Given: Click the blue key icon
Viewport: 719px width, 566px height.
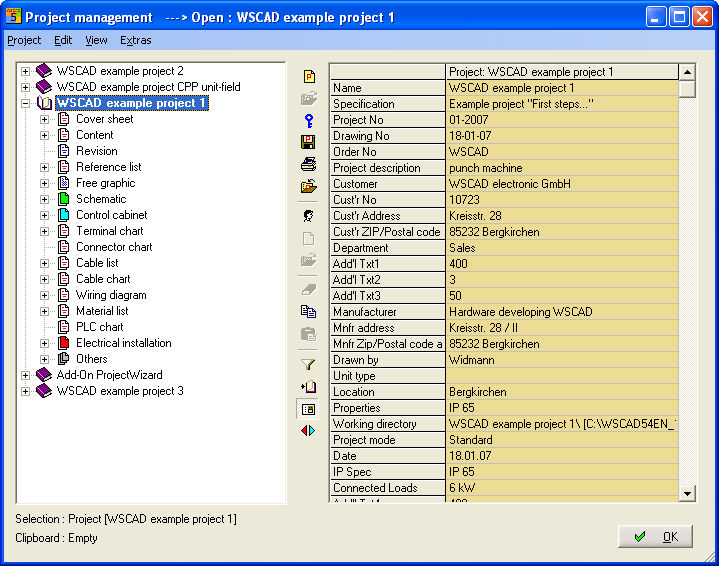Looking at the screenshot, I should (x=309, y=121).
